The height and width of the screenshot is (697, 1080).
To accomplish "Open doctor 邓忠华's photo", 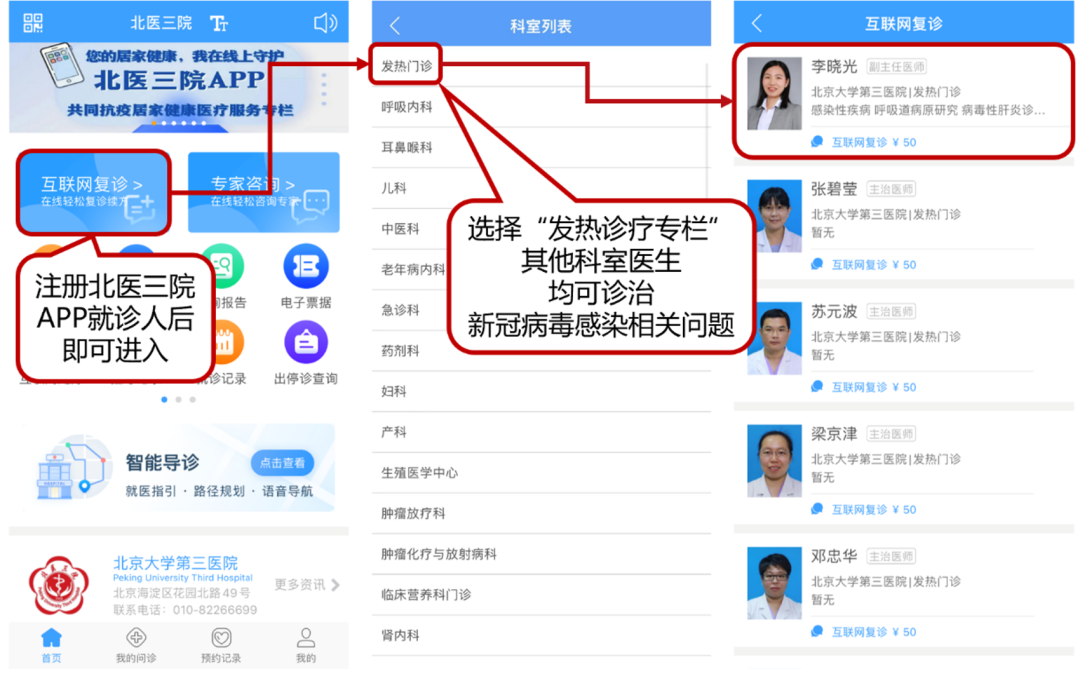I will click(774, 583).
